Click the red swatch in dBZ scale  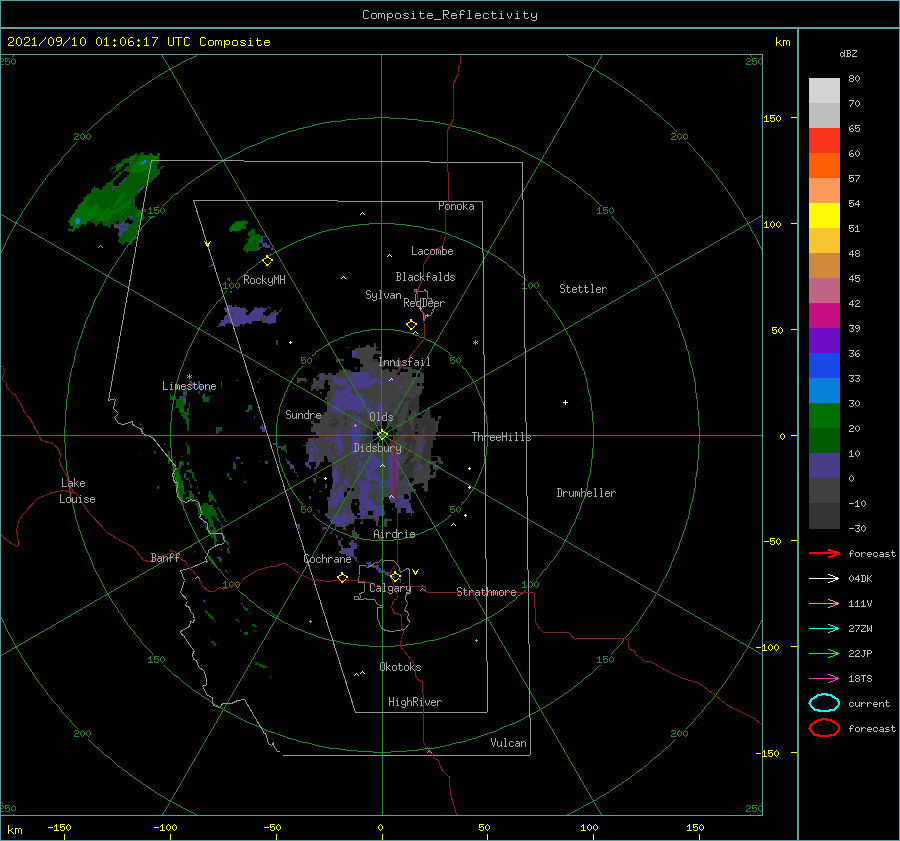pyautogui.click(x=824, y=141)
